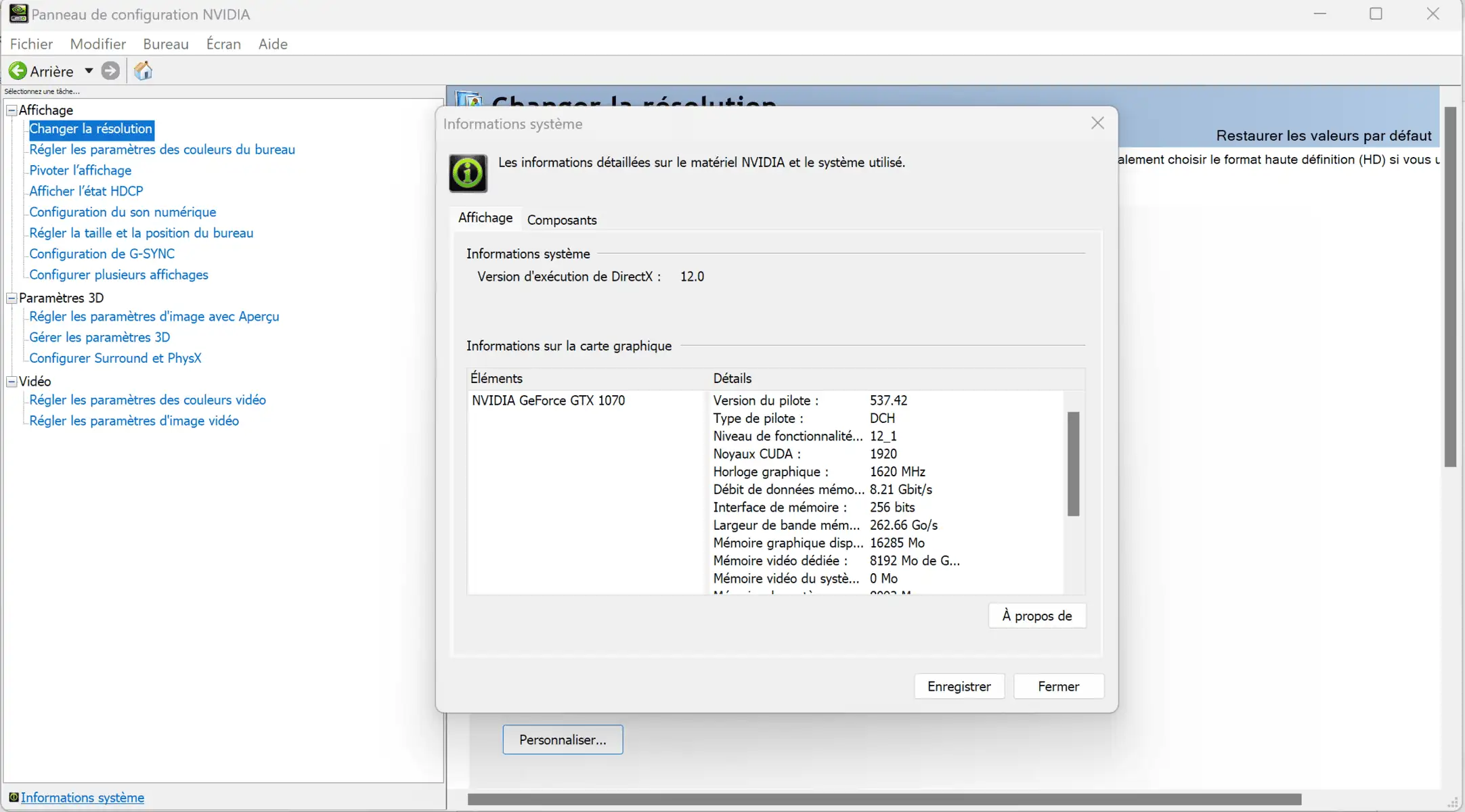The height and width of the screenshot is (812, 1465).
Task: Click the horizontal scrollbar at window bottom
Action: click(x=884, y=799)
